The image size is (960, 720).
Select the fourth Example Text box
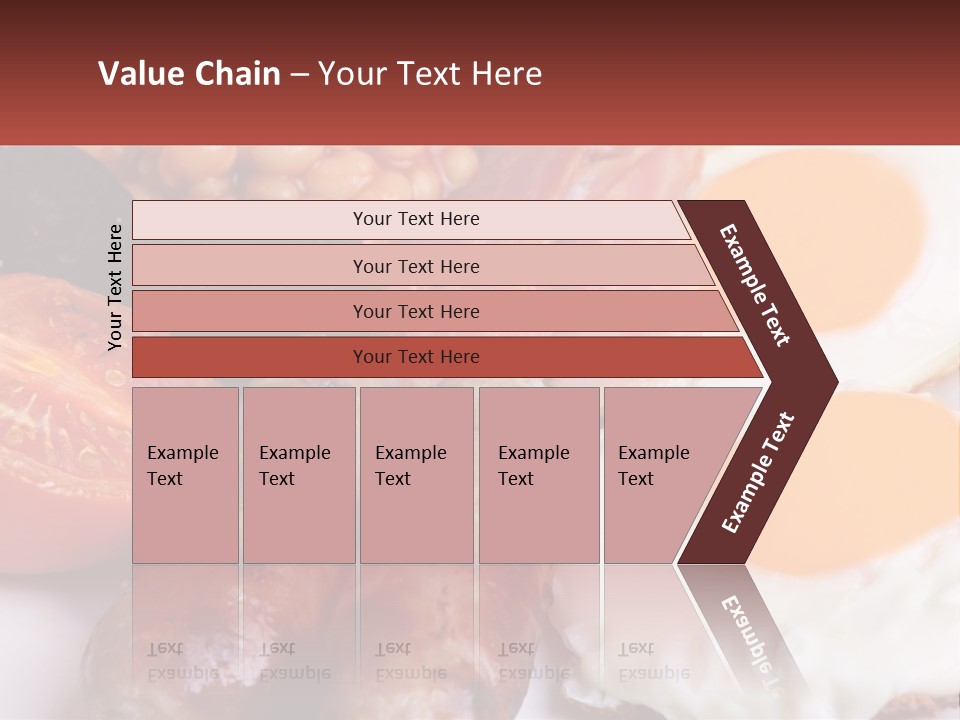(539, 475)
